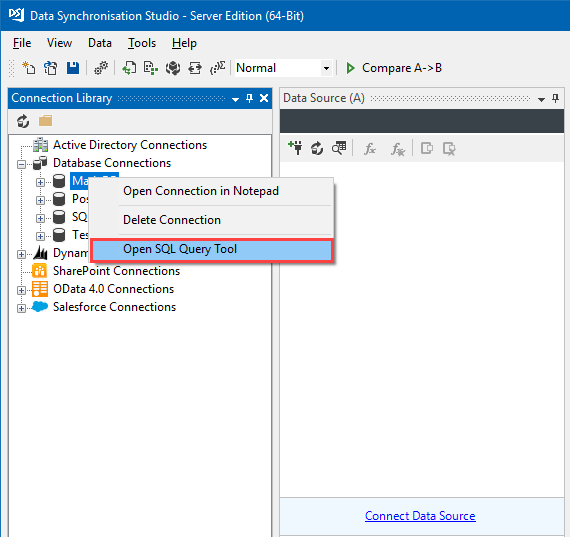This screenshot has width=570, height=537.
Task: Expand the highlighted first database connection
Action: [x=40, y=182]
